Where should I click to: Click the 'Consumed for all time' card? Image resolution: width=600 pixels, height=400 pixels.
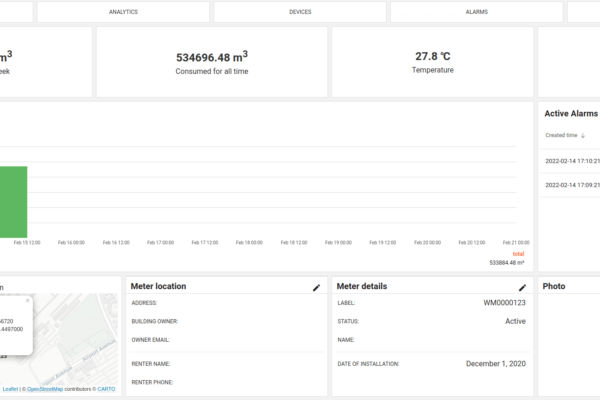tap(211, 62)
